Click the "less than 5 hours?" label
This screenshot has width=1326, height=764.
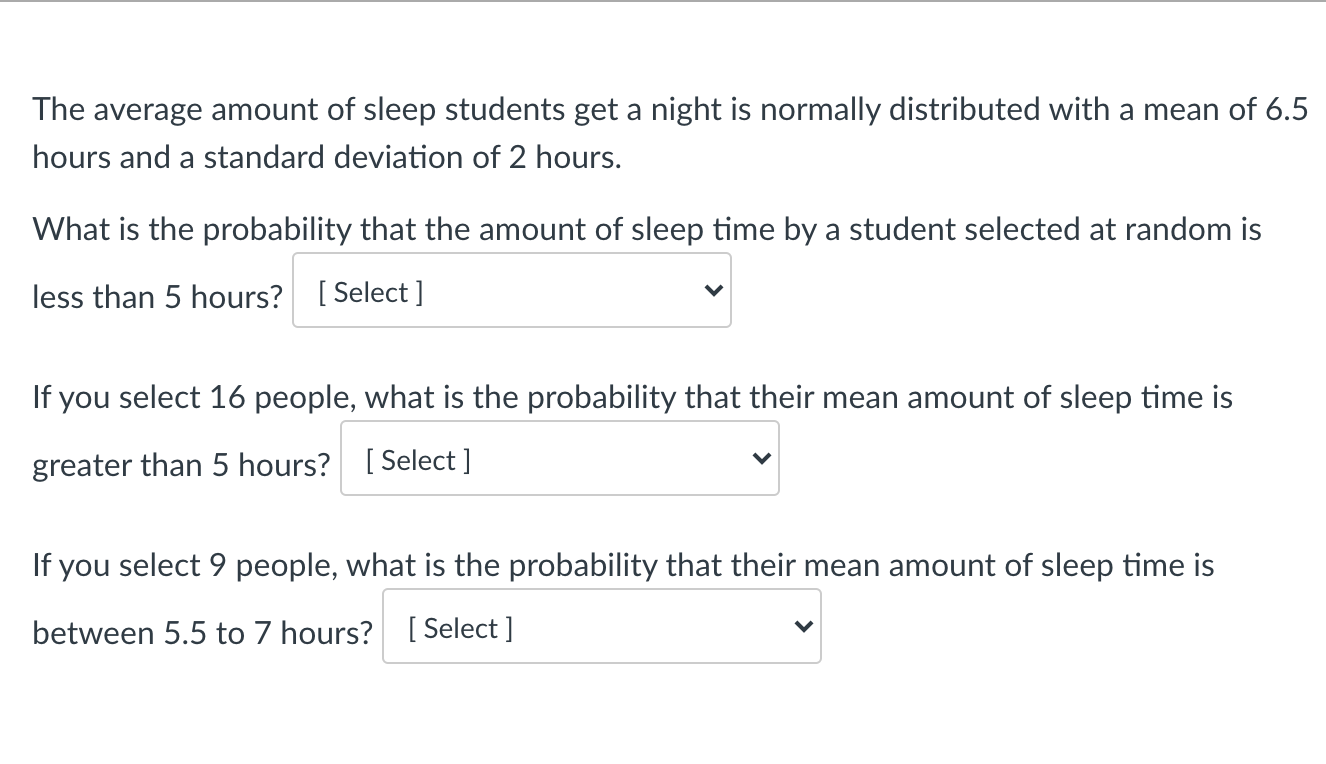pyautogui.click(x=158, y=297)
